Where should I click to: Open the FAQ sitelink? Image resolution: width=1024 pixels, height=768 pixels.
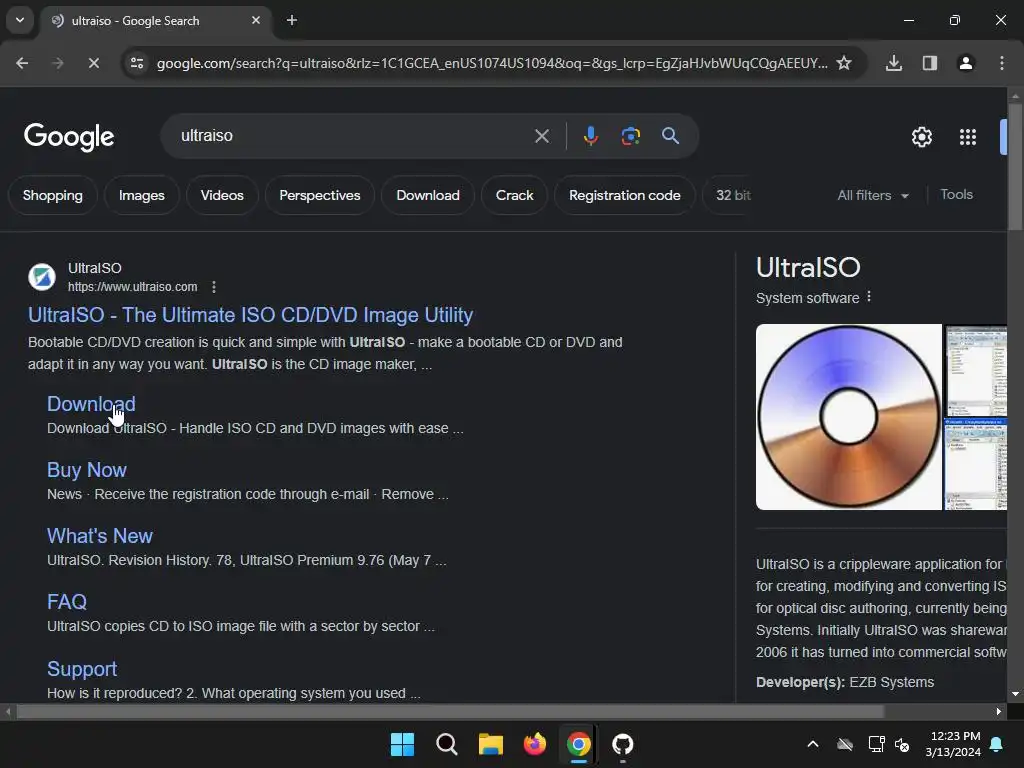tap(67, 601)
